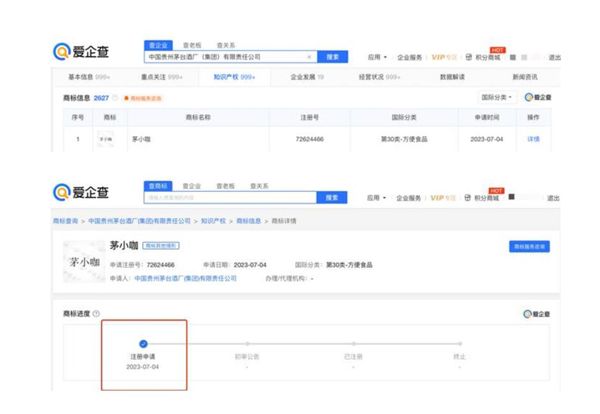The image size is (600, 414).
Task: Open the 基本信息 tab
Action: (x=89, y=77)
